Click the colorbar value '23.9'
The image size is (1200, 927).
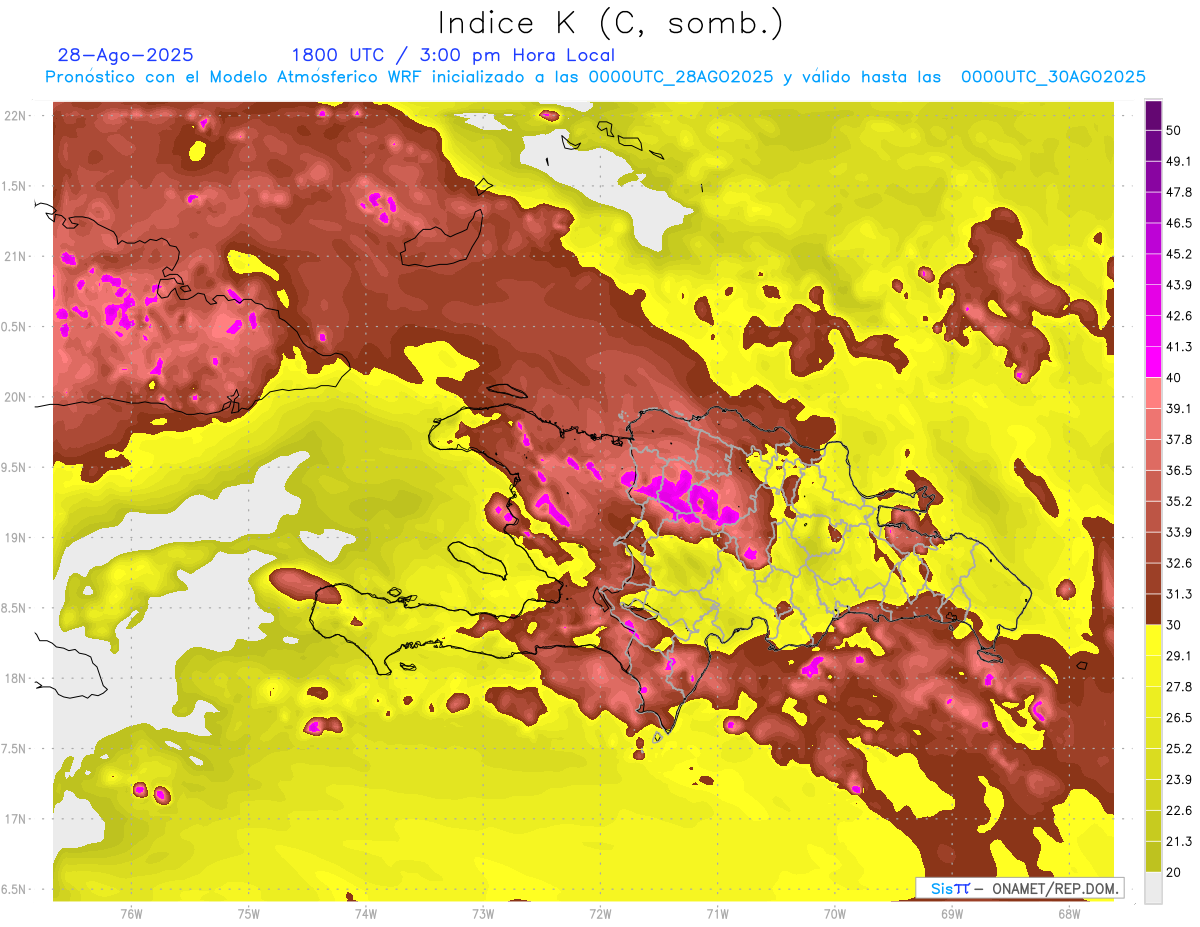click(x=1179, y=779)
